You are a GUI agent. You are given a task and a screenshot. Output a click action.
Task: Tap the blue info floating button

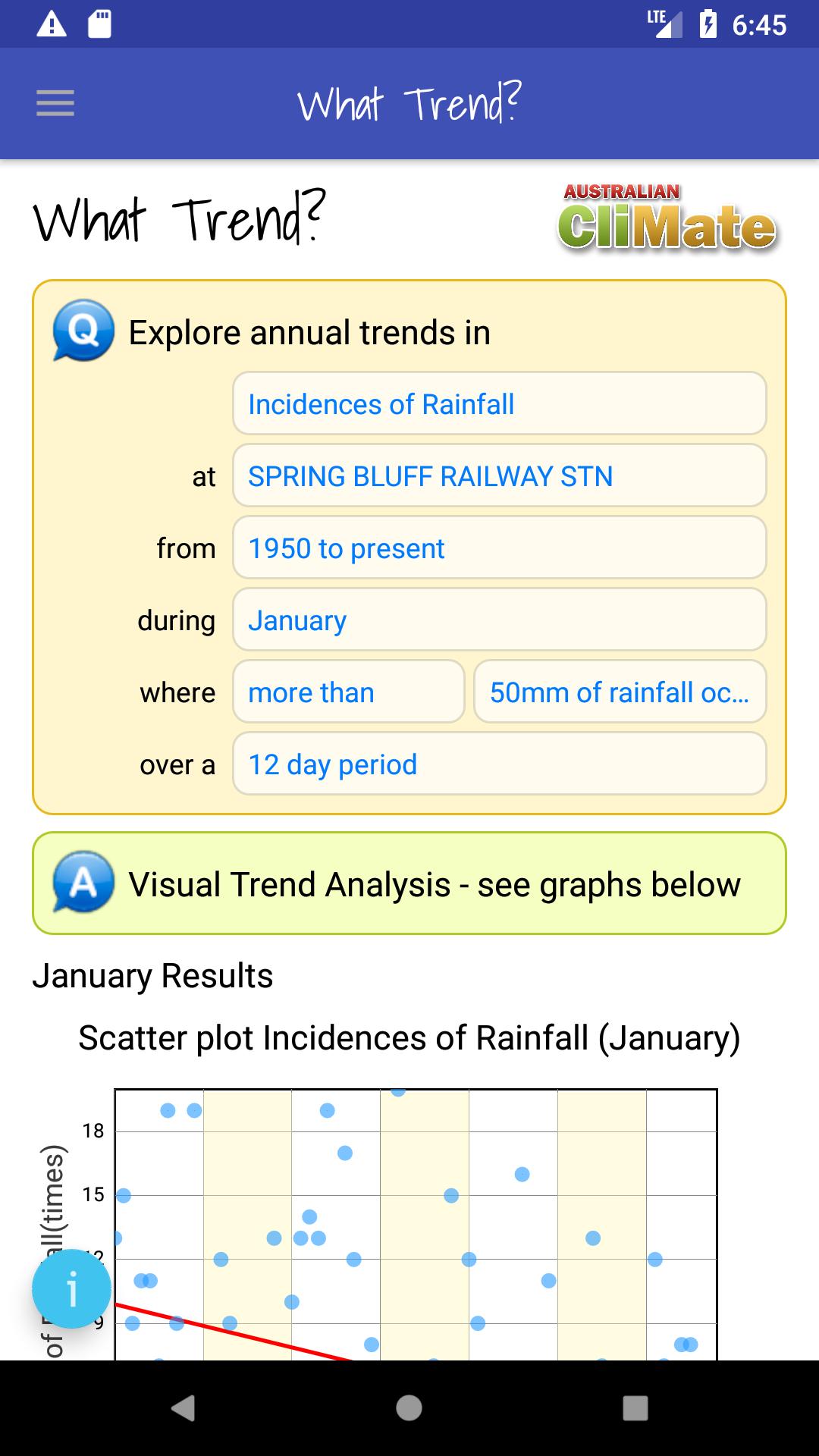point(72,1288)
